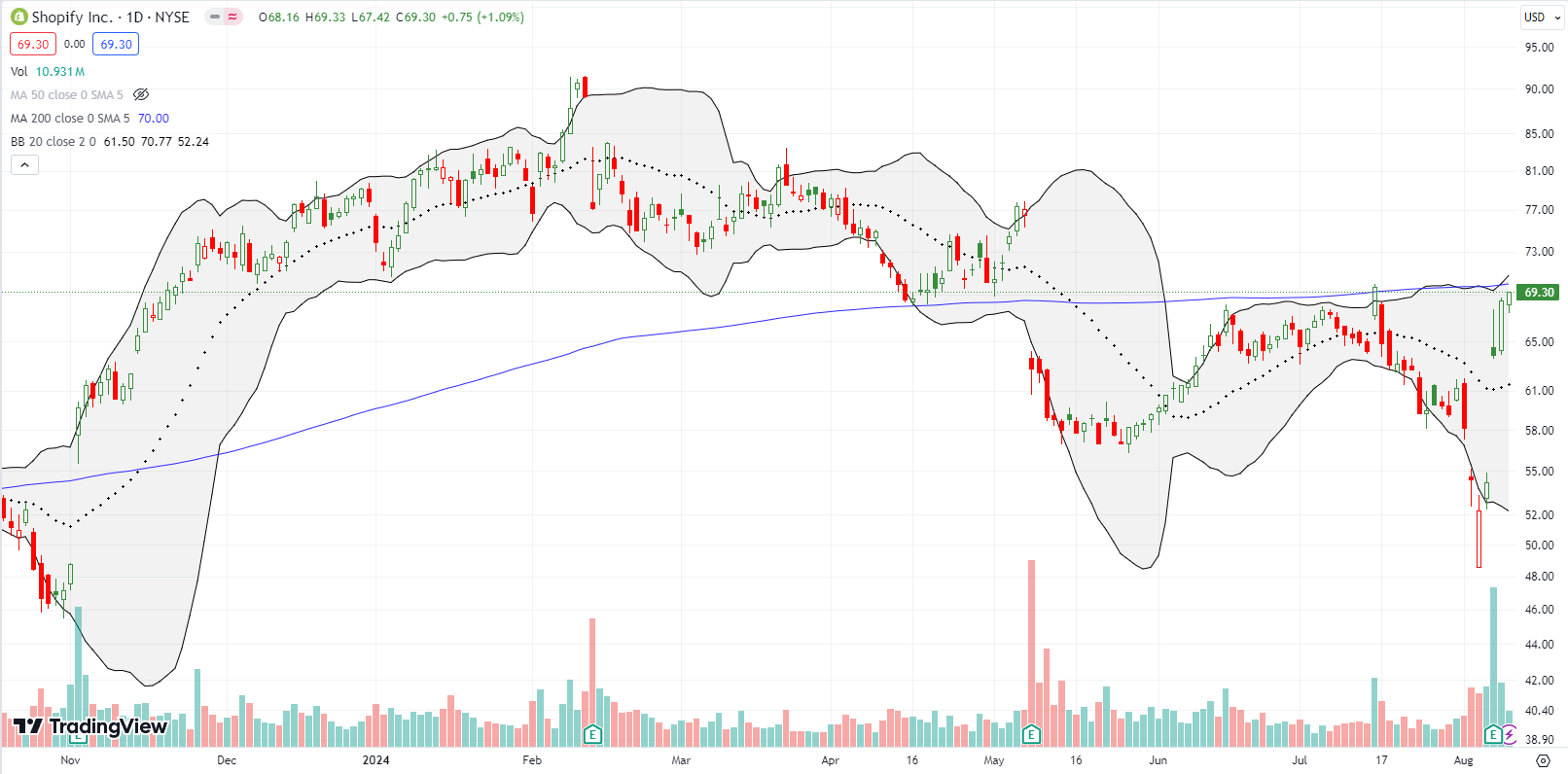Open the USD currency dropdown

click(x=1541, y=17)
